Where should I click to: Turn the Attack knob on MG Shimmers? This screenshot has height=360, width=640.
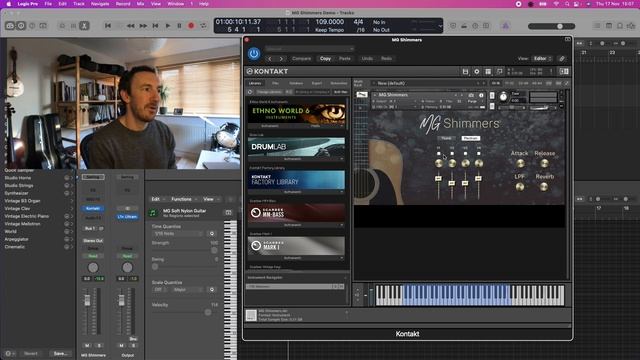tap(520, 163)
